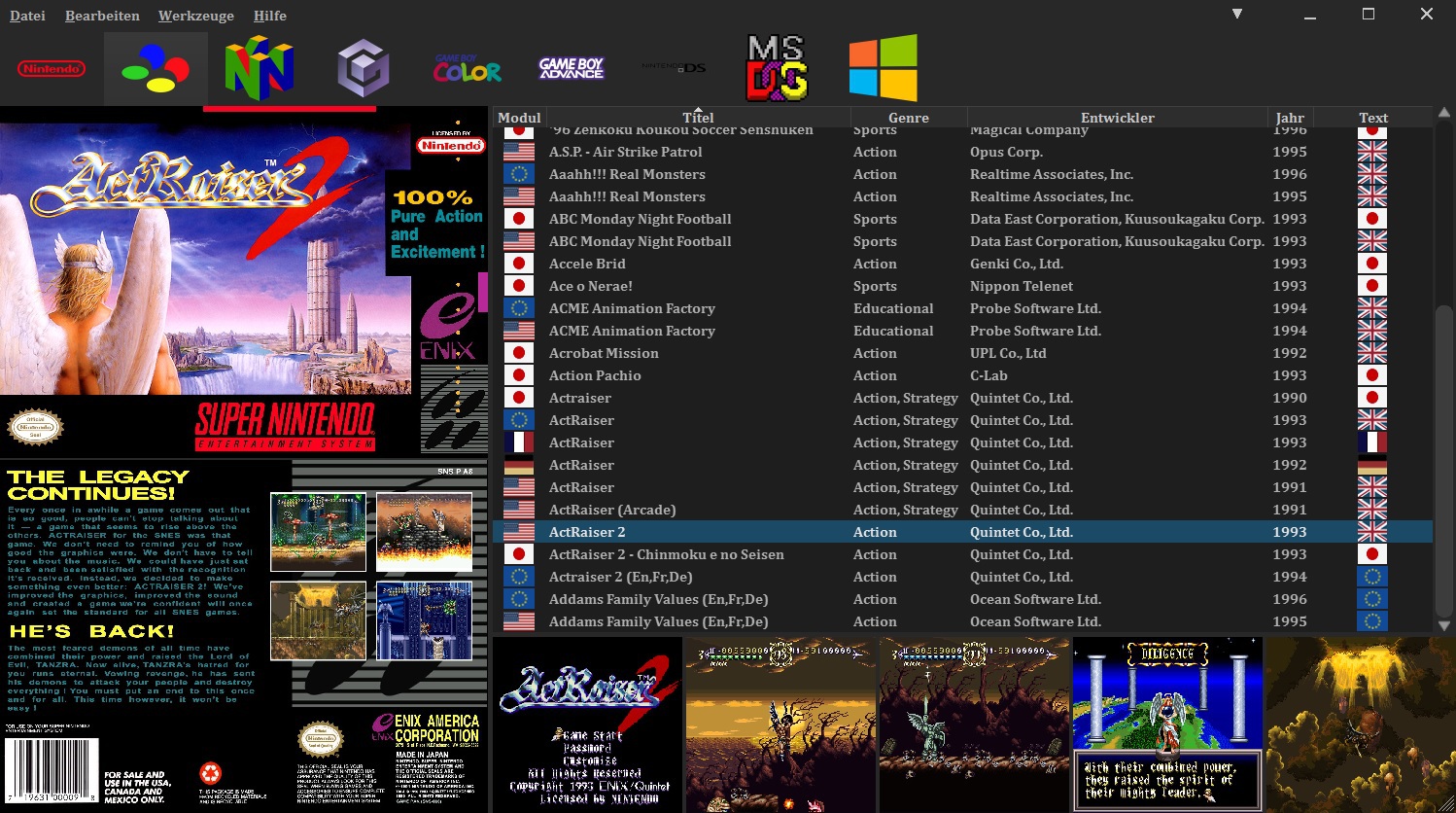Open the Datei menu

(27, 16)
